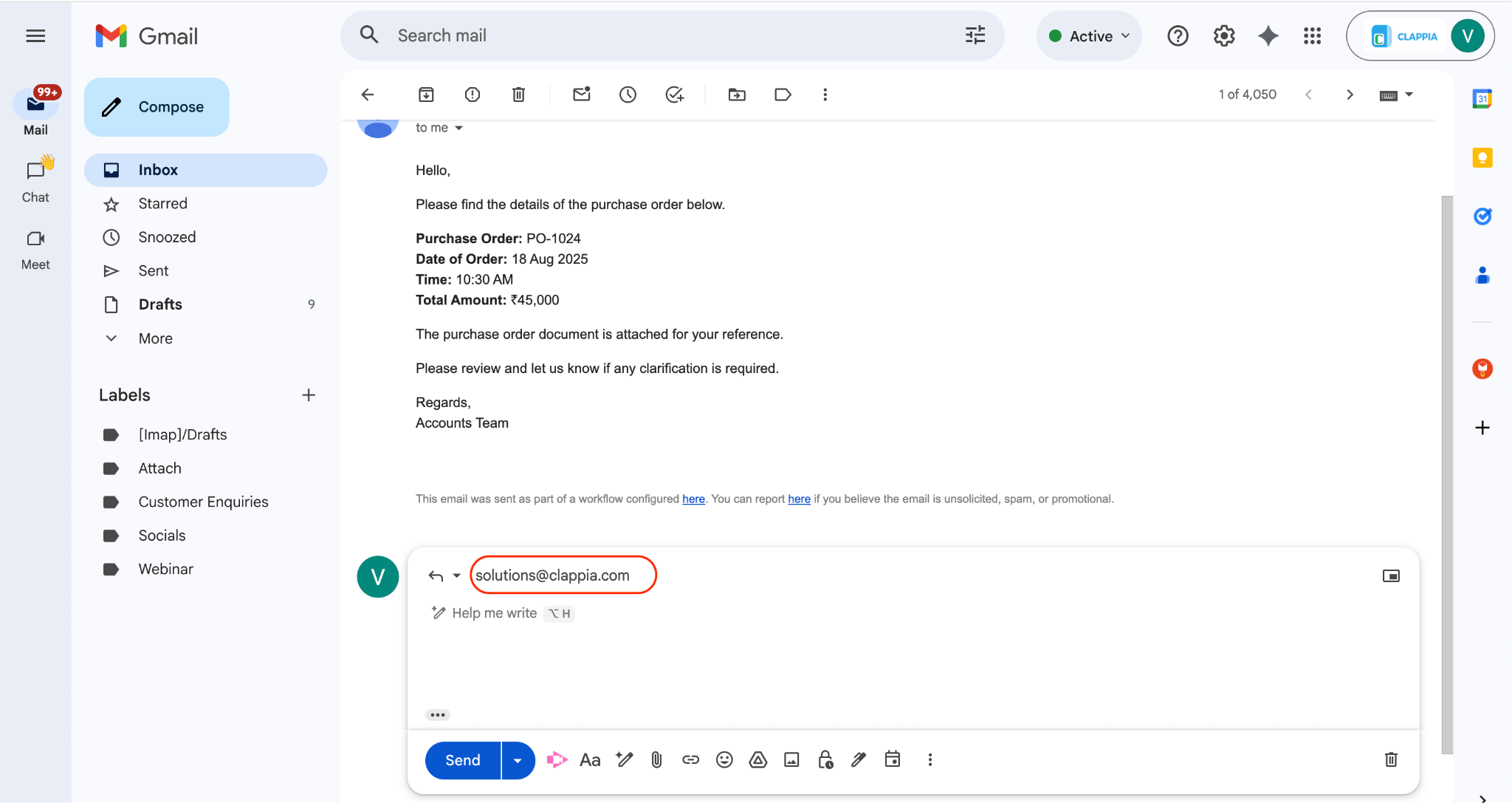Mark the email as unread

581,94
